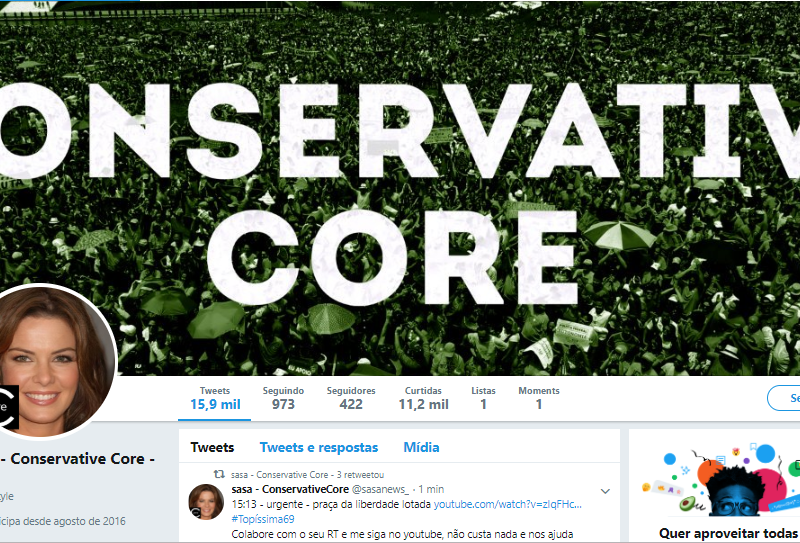Open the Seguidores 422 list
Screen dimensions: 800x543
pyautogui.click(x=351, y=399)
